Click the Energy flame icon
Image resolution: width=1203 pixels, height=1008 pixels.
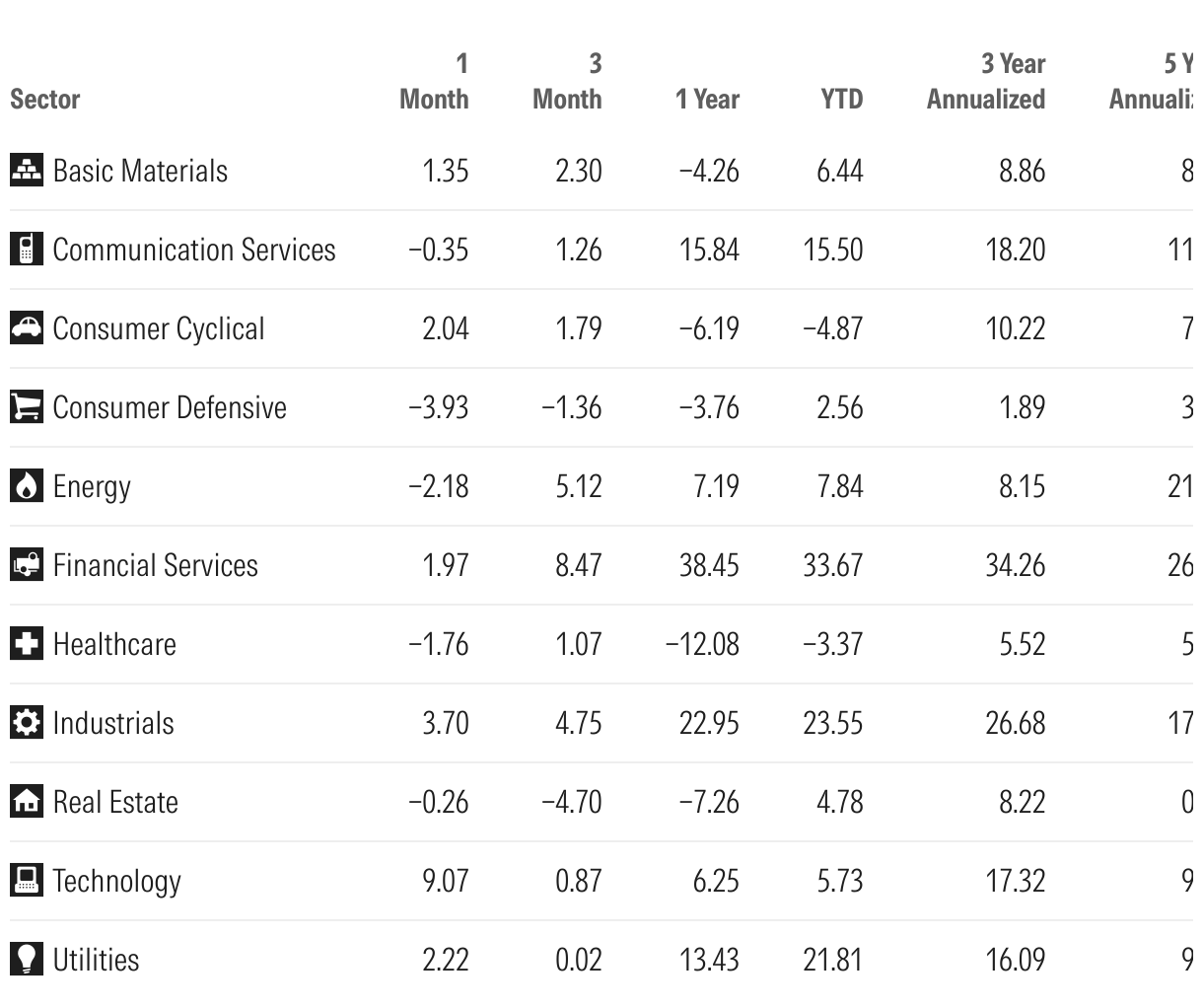(x=27, y=485)
